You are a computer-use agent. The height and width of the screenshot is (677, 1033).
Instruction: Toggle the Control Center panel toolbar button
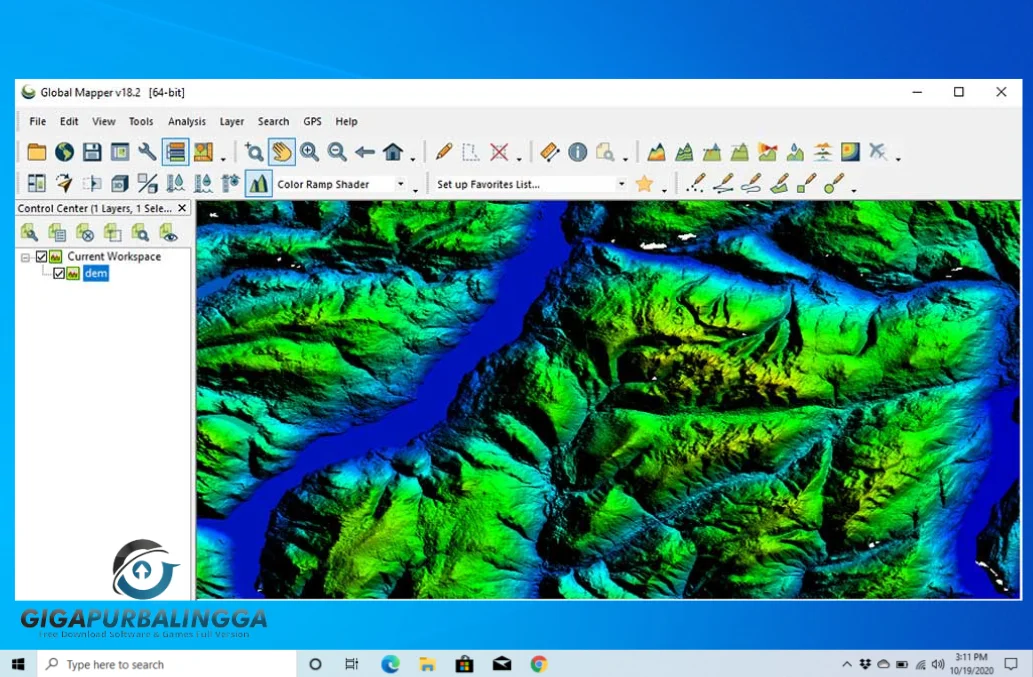[x=175, y=152]
